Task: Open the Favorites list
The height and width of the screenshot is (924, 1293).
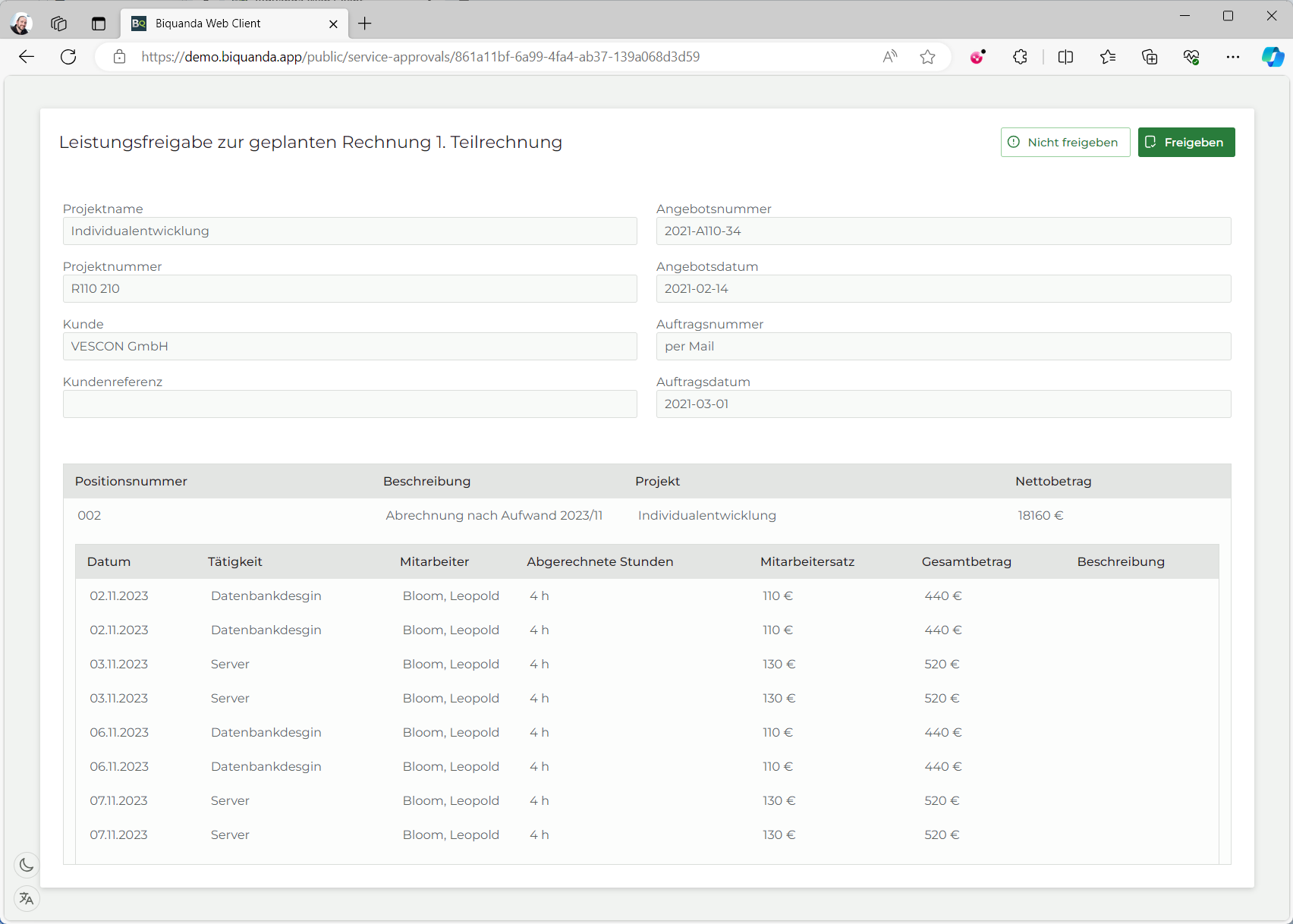Action: (x=1108, y=57)
